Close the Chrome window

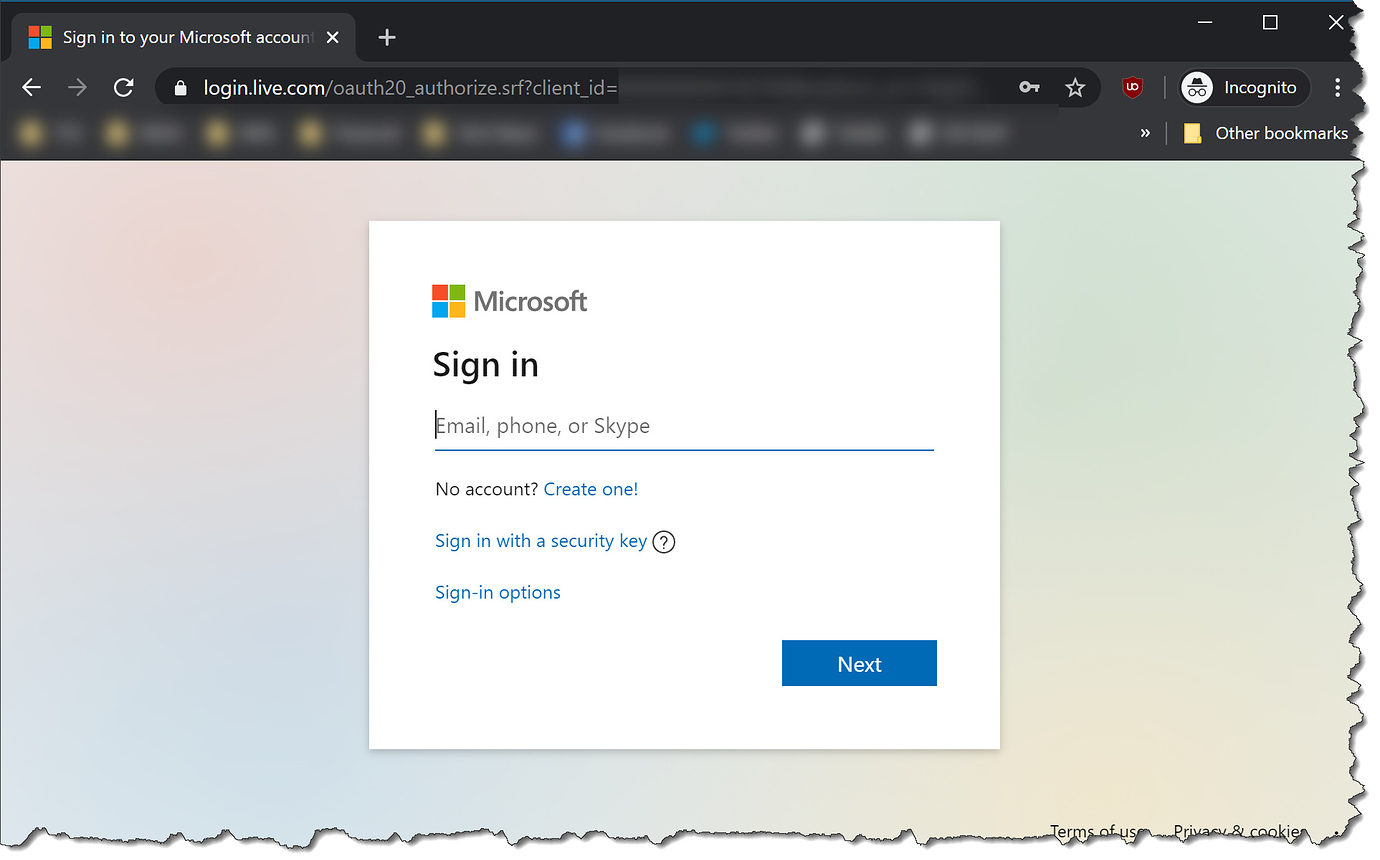click(1336, 23)
